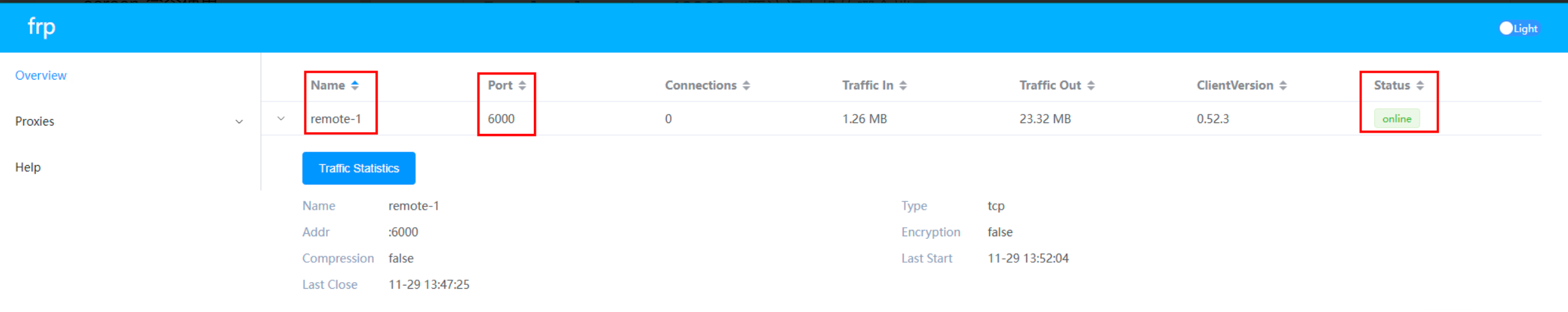Toggle the Light/Dark theme switch
This screenshot has width=1568, height=312.
coord(1507,28)
